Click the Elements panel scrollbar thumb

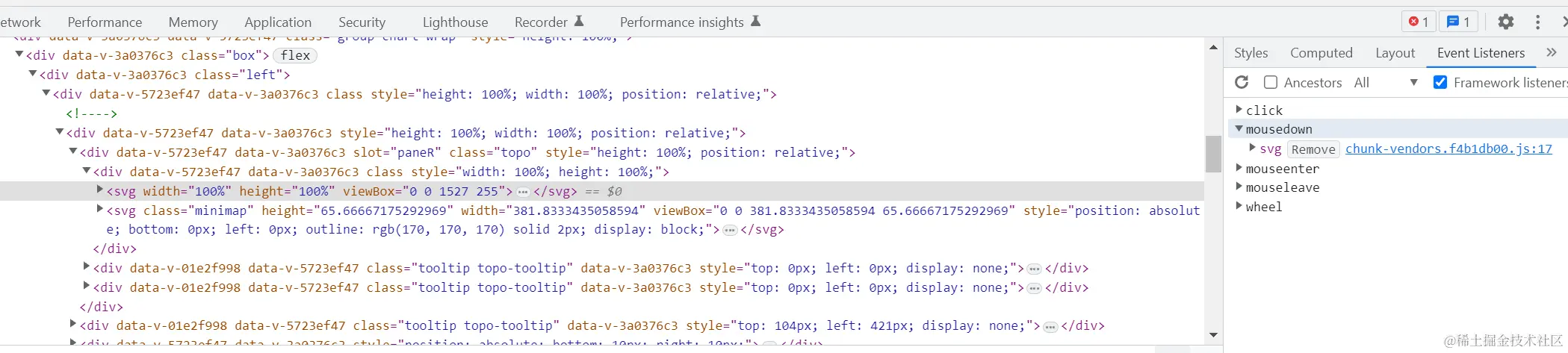click(x=1213, y=154)
